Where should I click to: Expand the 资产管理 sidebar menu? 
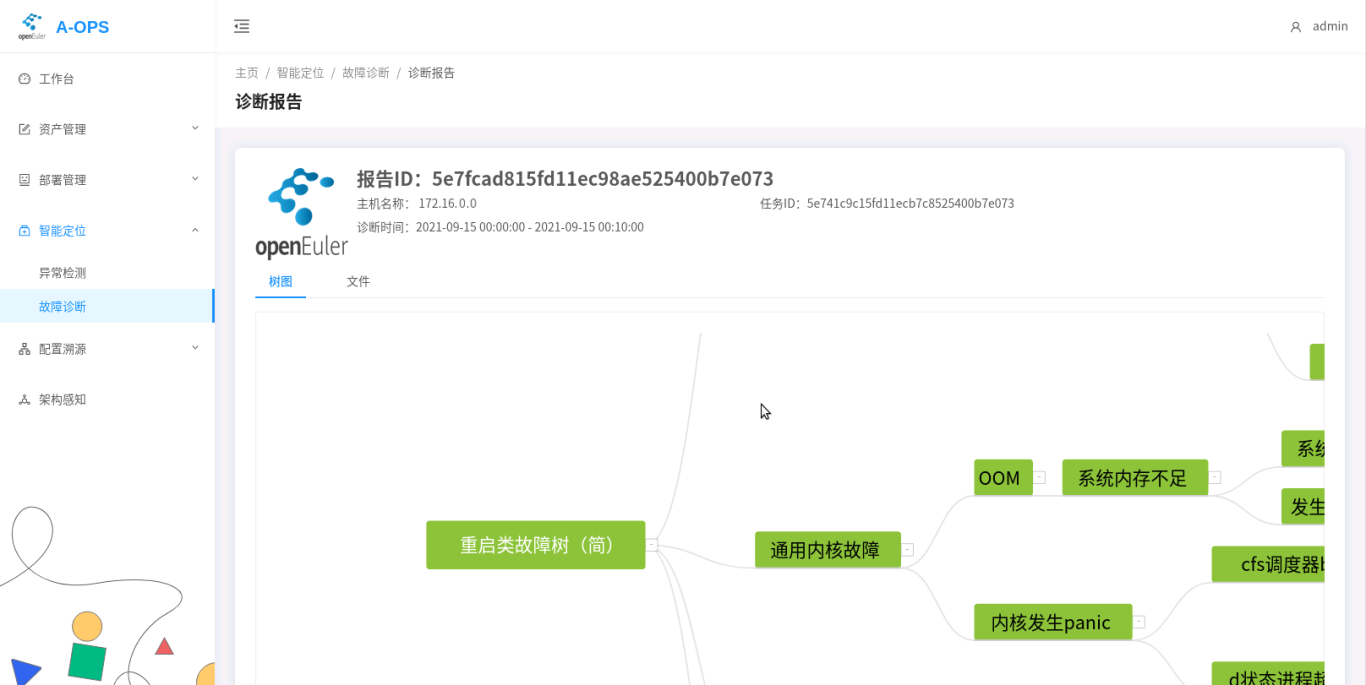tap(106, 129)
